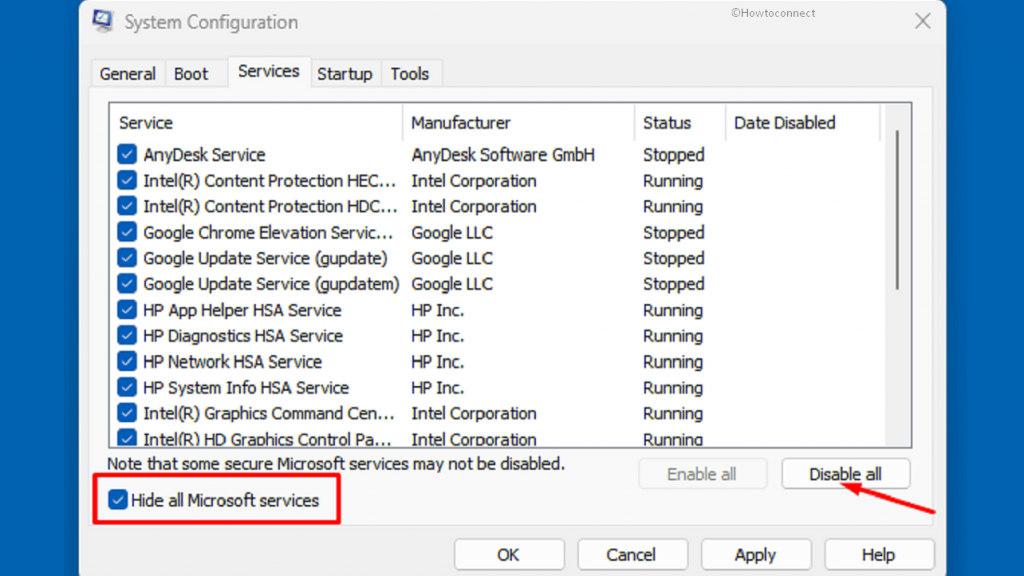Click the Disable all button
This screenshot has height=576, width=1024.
[846, 474]
